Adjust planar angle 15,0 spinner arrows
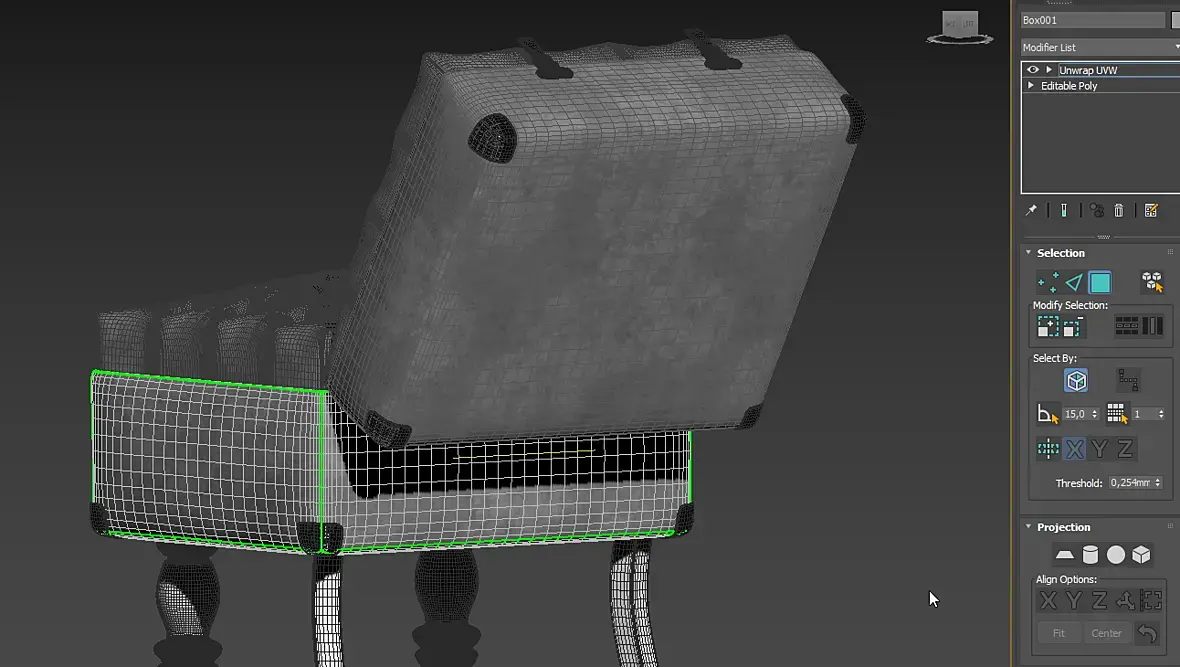The image size is (1180, 667). click(1095, 414)
